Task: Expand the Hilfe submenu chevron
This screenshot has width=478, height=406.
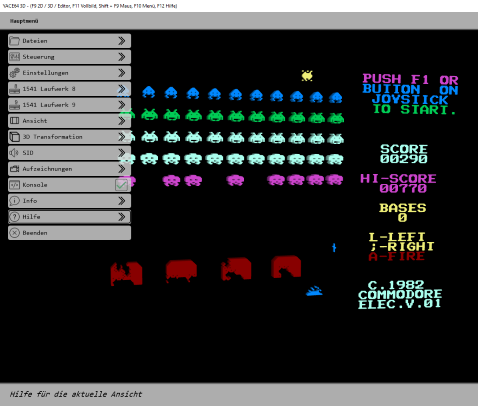Action: 122,217
